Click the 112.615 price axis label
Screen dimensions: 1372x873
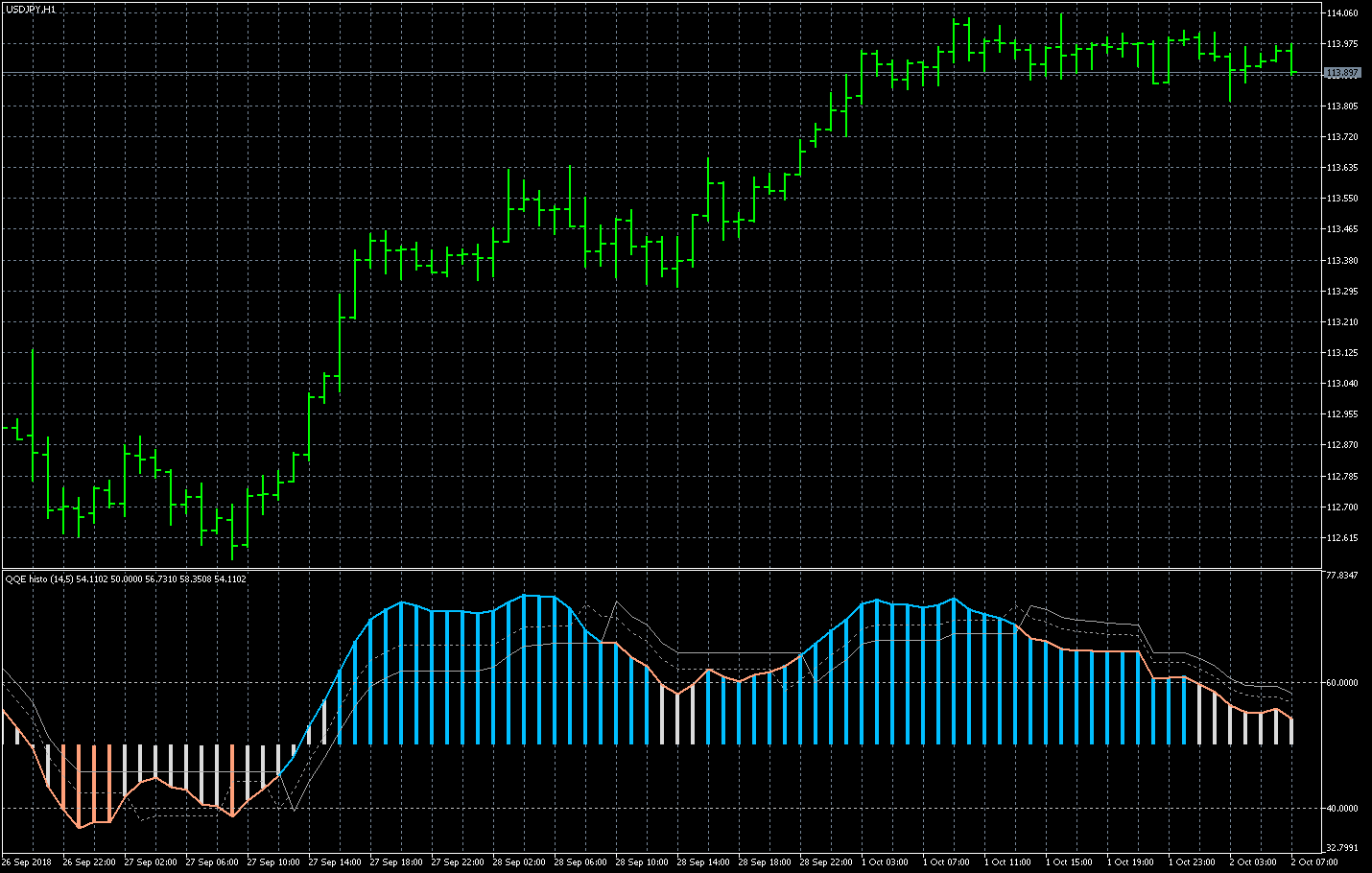click(x=1341, y=537)
